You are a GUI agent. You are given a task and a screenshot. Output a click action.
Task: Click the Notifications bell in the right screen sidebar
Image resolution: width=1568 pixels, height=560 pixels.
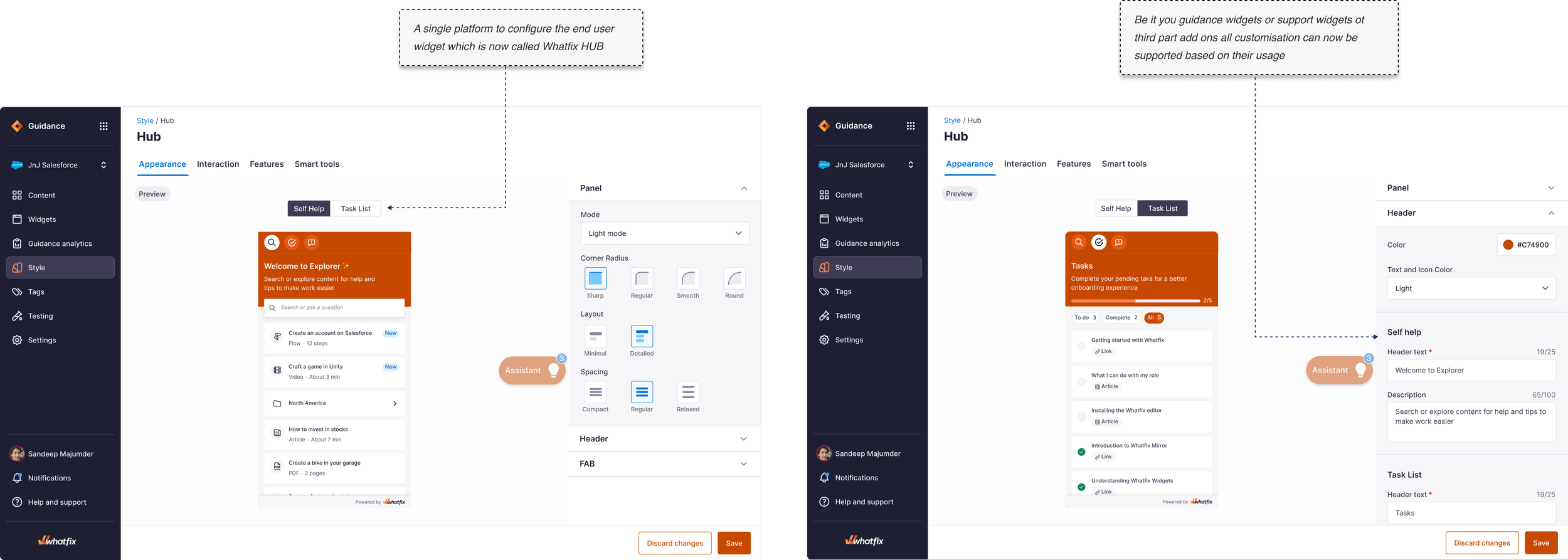[x=824, y=478]
